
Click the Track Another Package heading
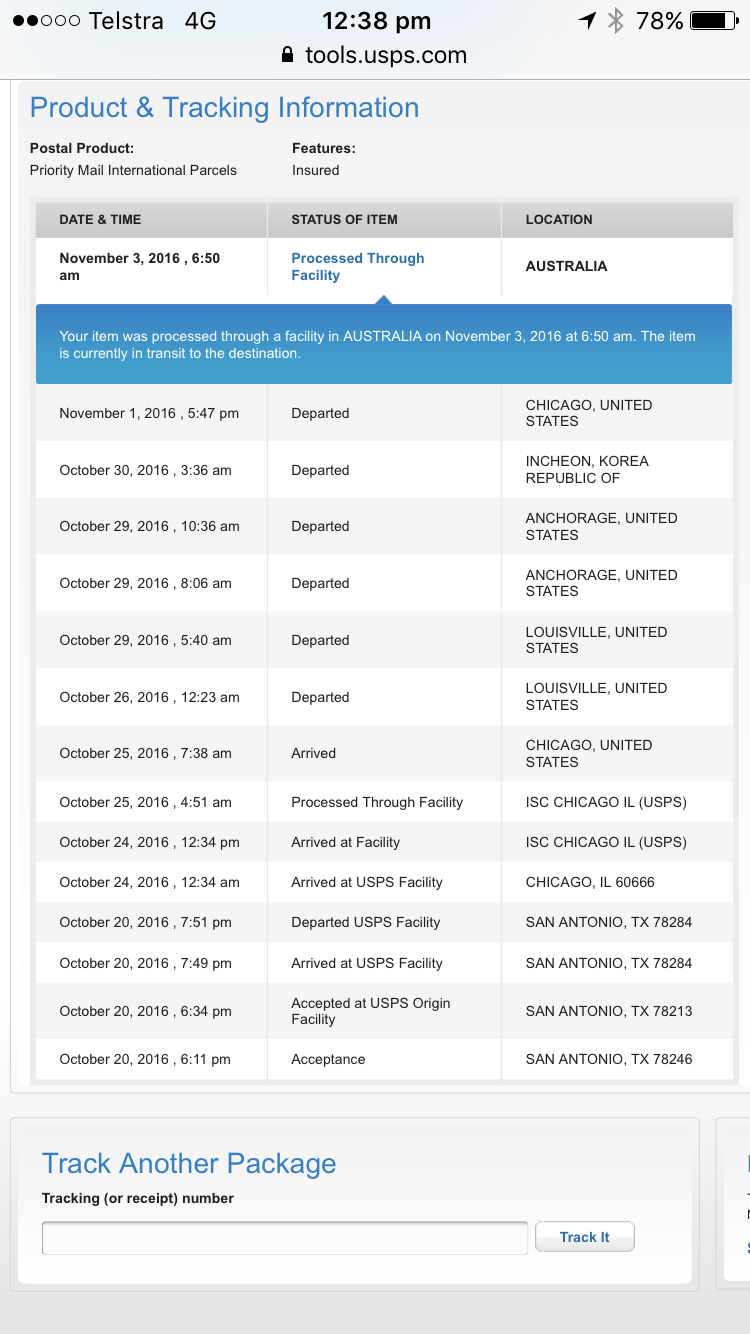pos(189,1163)
